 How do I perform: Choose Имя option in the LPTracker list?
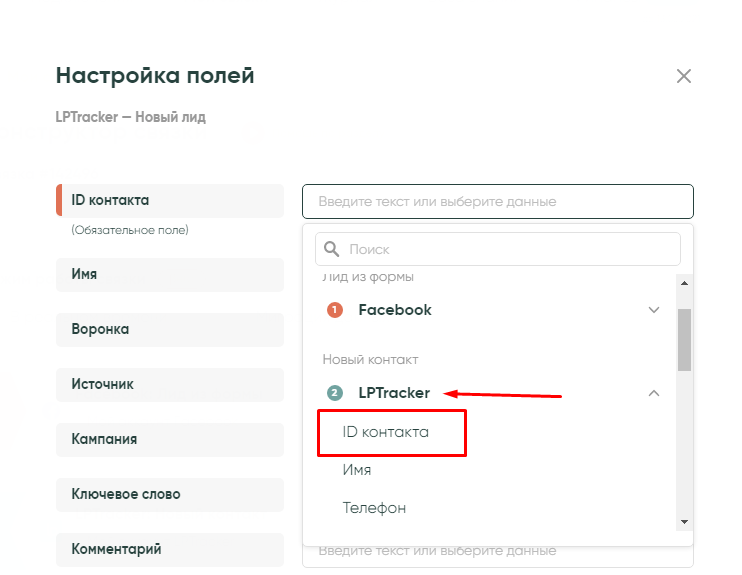point(357,470)
